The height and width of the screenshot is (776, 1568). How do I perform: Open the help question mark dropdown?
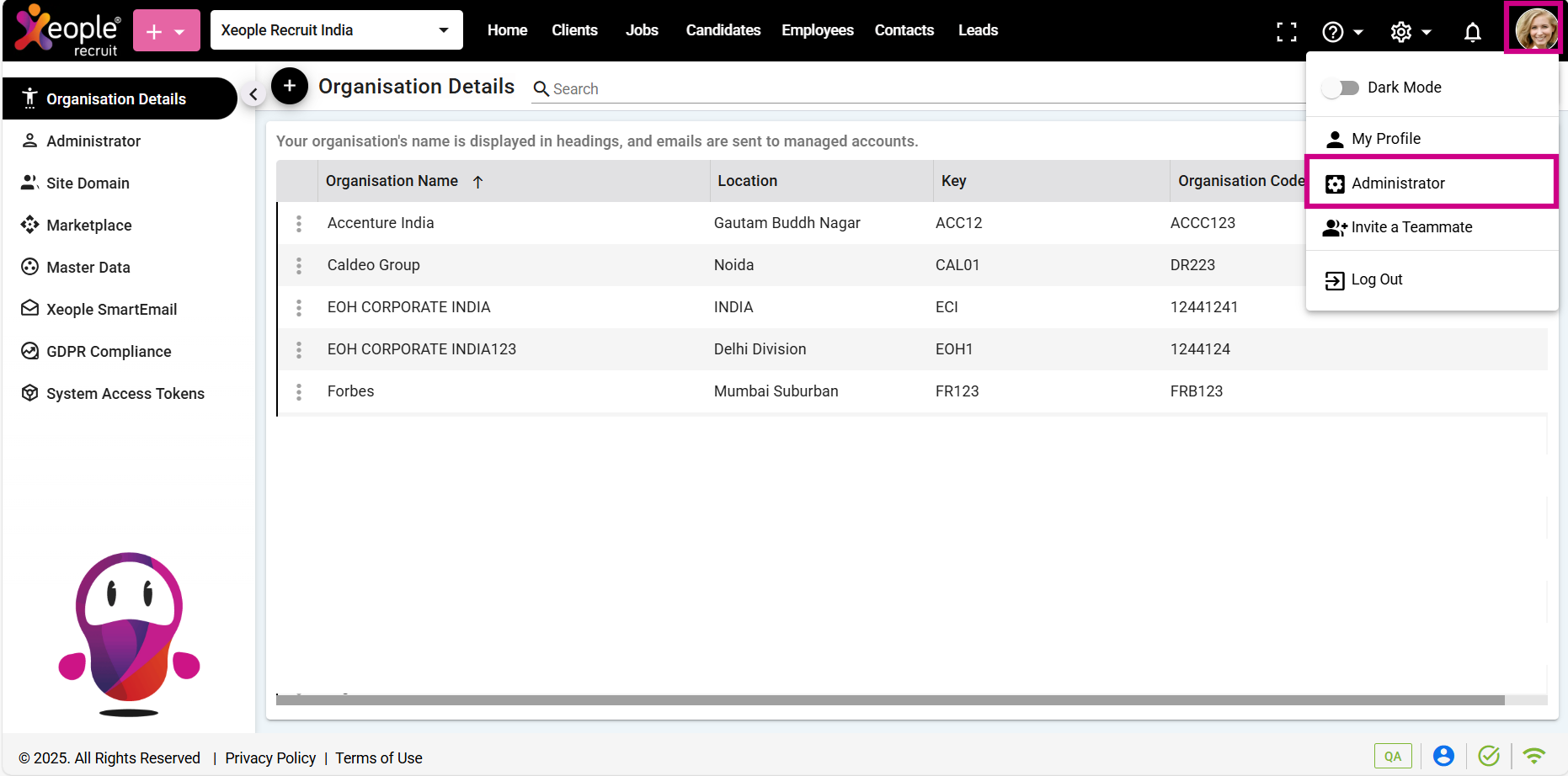pyautogui.click(x=1341, y=32)
